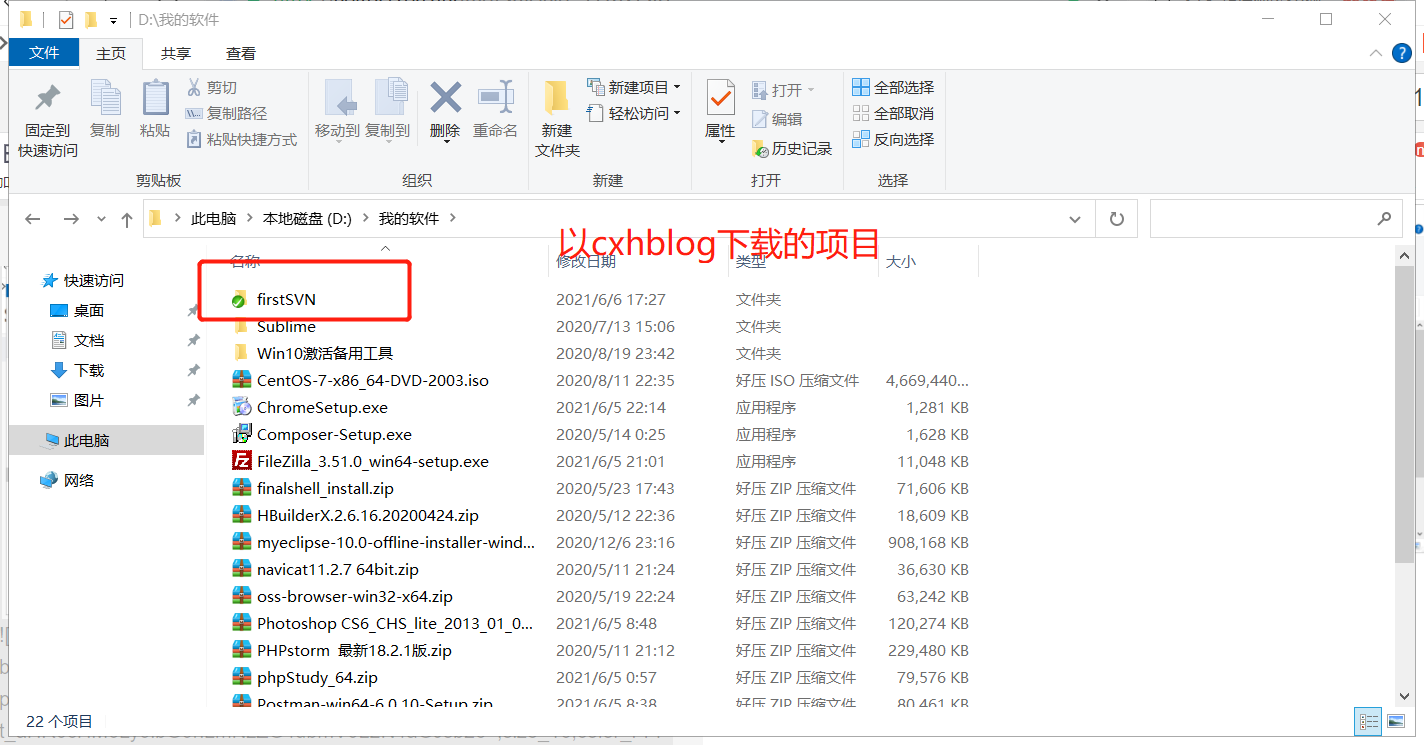
Task: Switch to Details view icon in status bar
Action: (x=1368, y=721)
